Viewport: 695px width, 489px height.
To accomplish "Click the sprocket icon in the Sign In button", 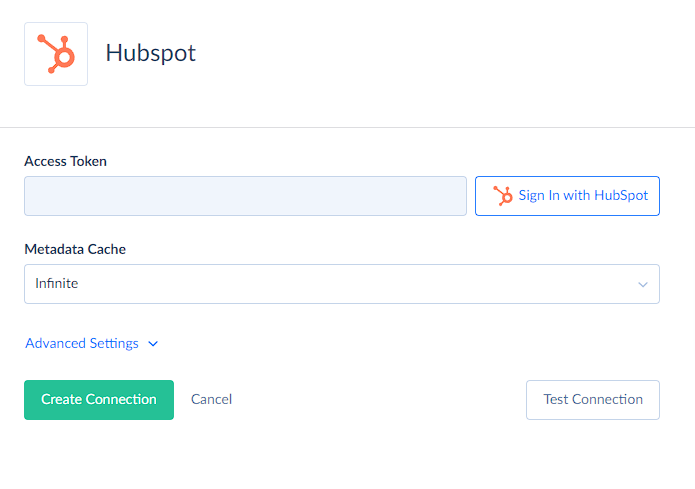I will [503, 196].
